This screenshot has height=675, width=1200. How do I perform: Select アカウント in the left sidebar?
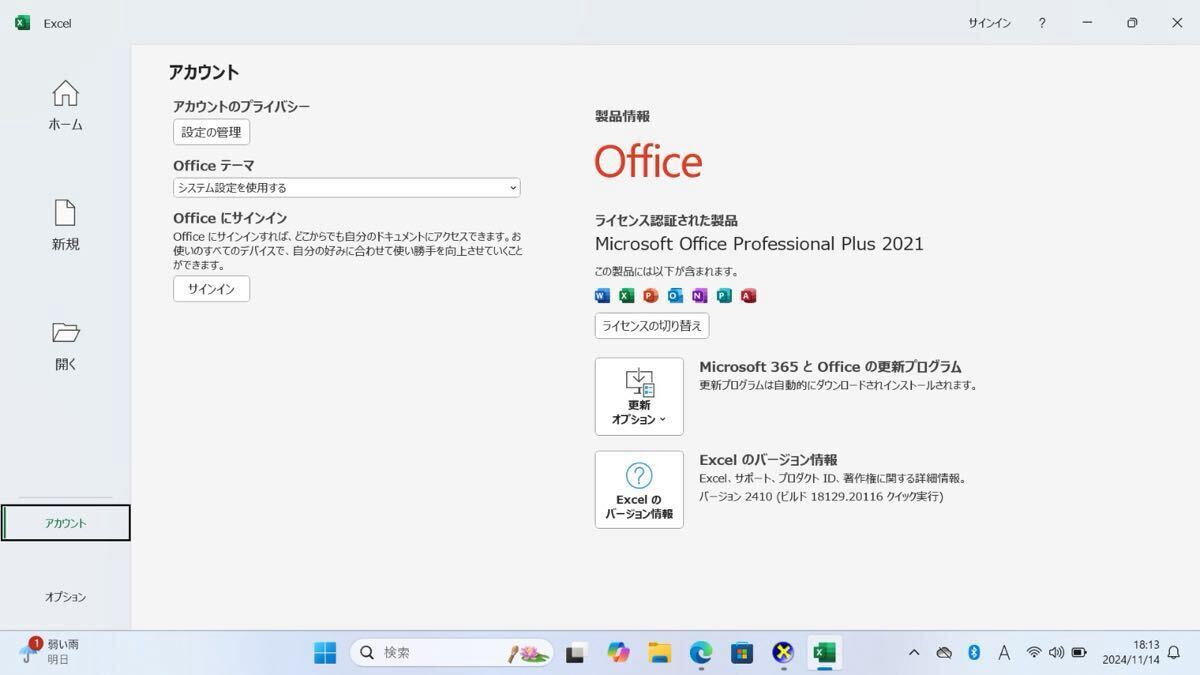point(66,523)
